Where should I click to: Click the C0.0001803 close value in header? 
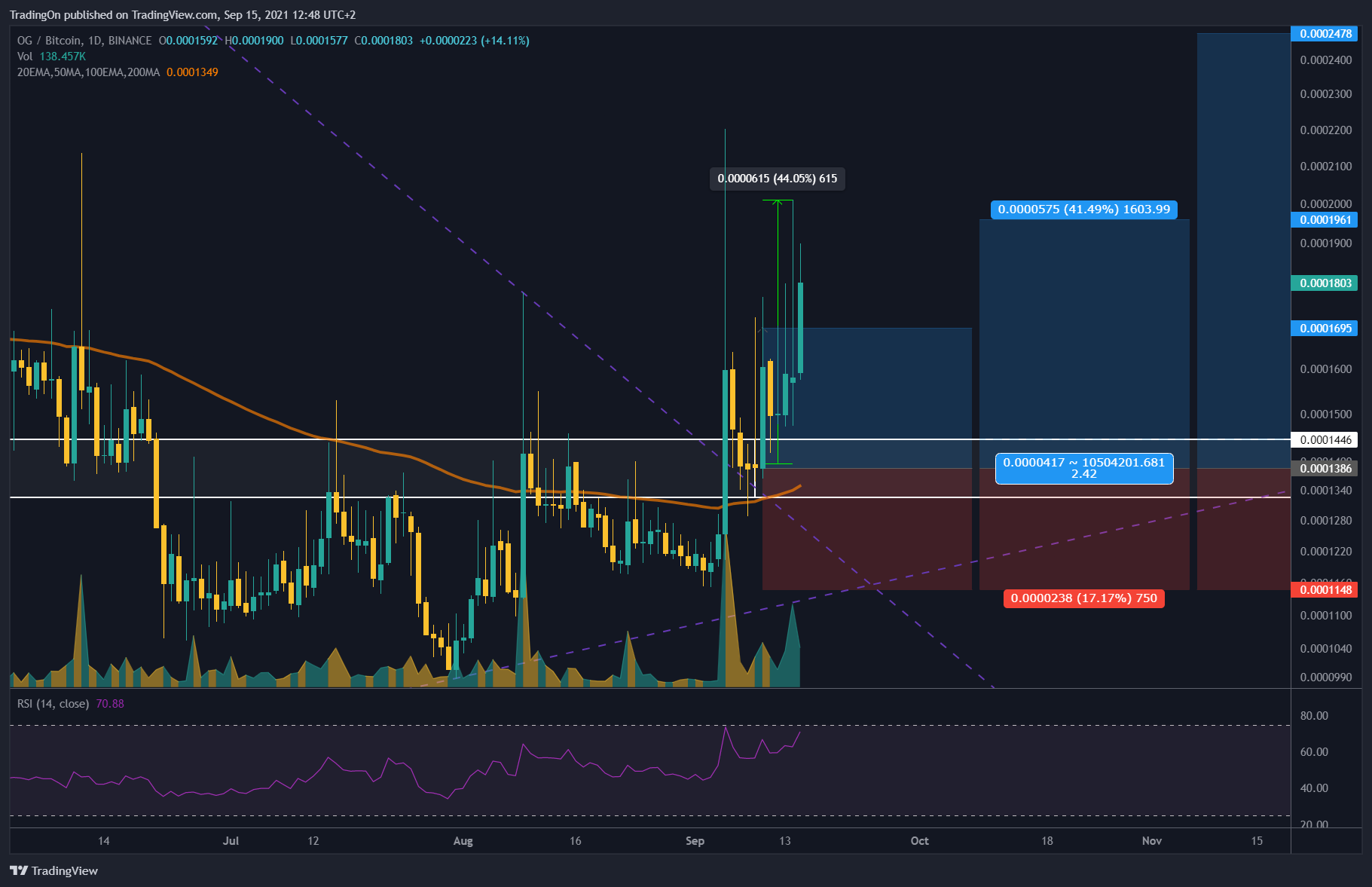pyautogui.click(x=383, y=41)
